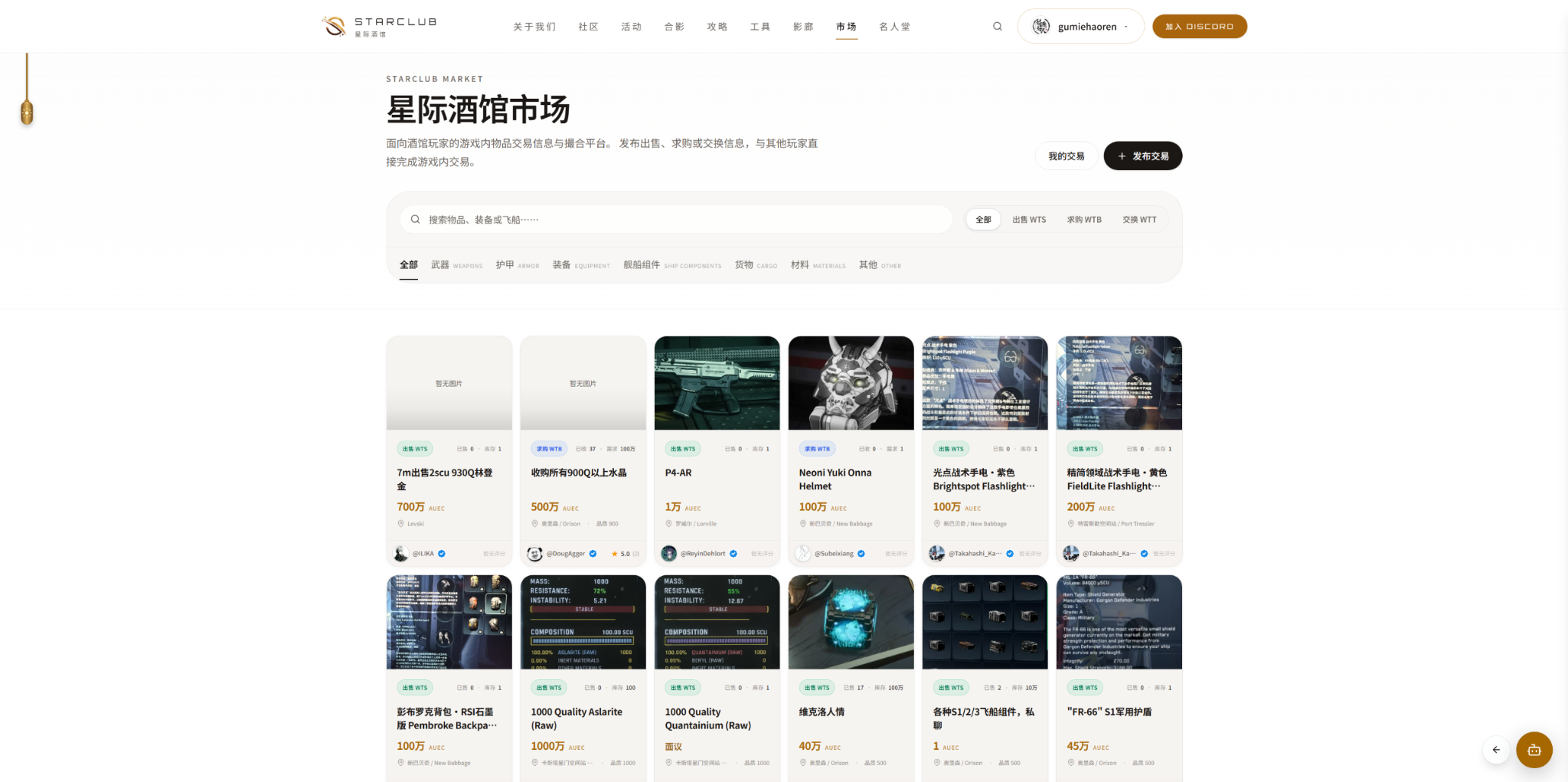
Task: Click the StarClub logo icon
Action: click(334, 26)
